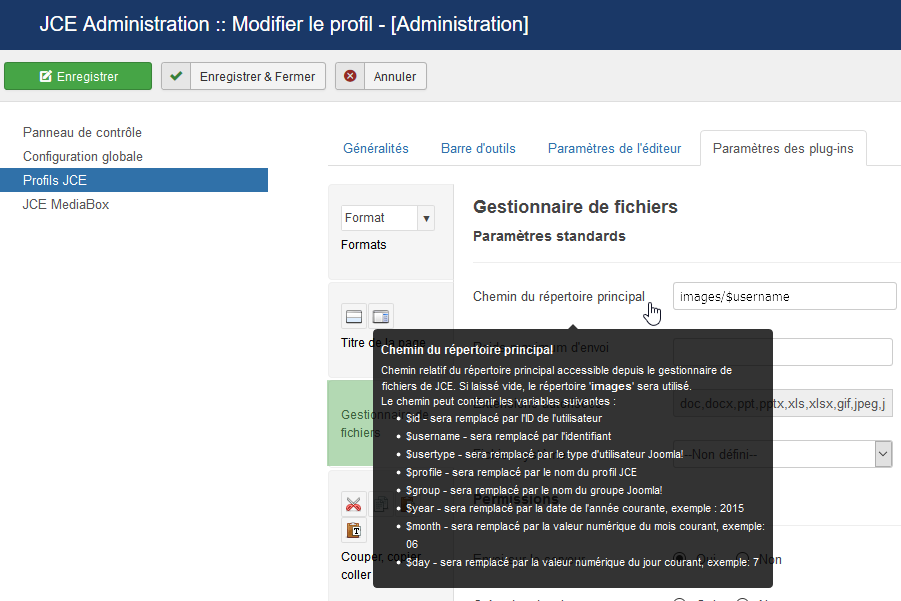Viewport: 901px width, 601px height.
Task: Click the $profile tooltip line
Action: [x=521, y=472]
